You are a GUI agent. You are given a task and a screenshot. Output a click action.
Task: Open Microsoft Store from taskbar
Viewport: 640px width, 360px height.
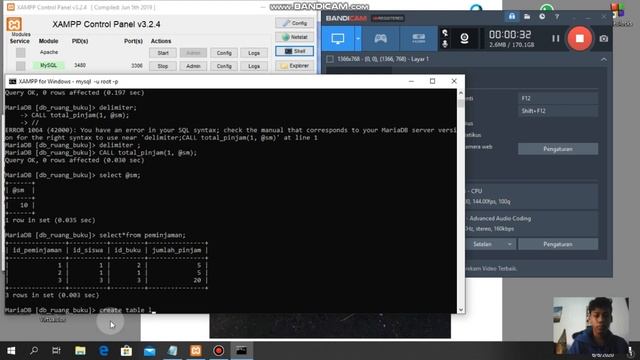(x=127, y=351)
